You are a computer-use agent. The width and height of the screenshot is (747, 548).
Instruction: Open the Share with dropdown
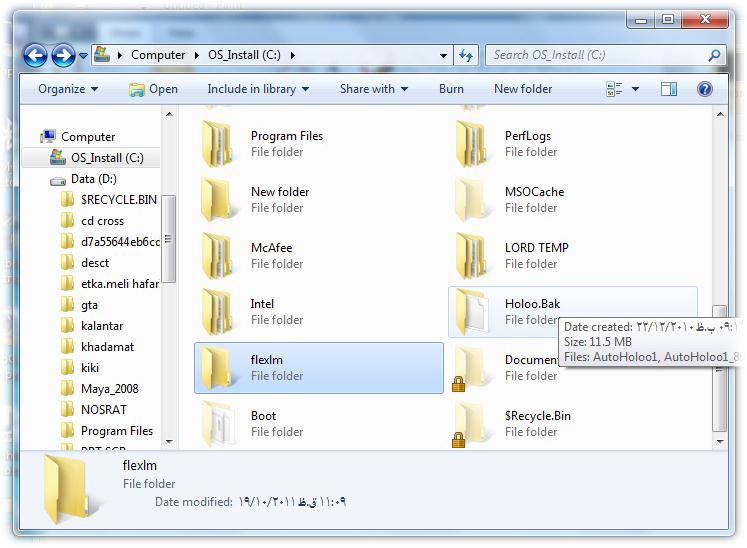pyautogui.click(x=374, y=89)
